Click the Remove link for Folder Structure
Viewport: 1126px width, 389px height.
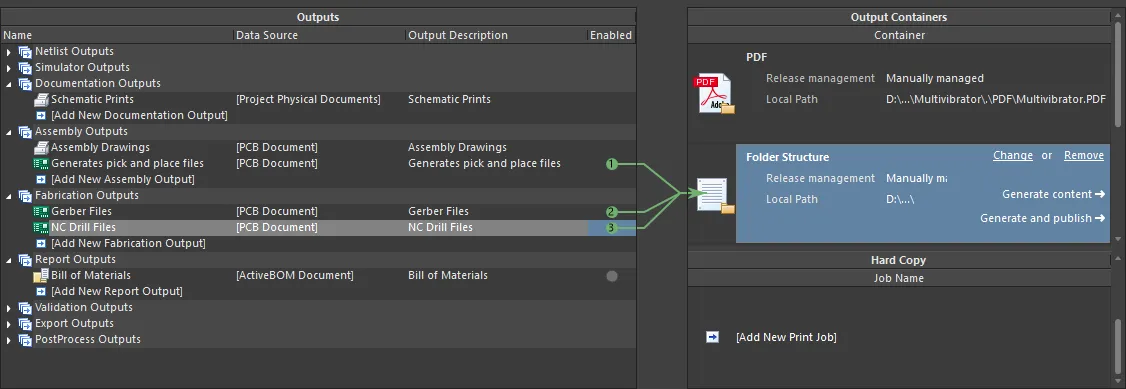click(1084, 156)
